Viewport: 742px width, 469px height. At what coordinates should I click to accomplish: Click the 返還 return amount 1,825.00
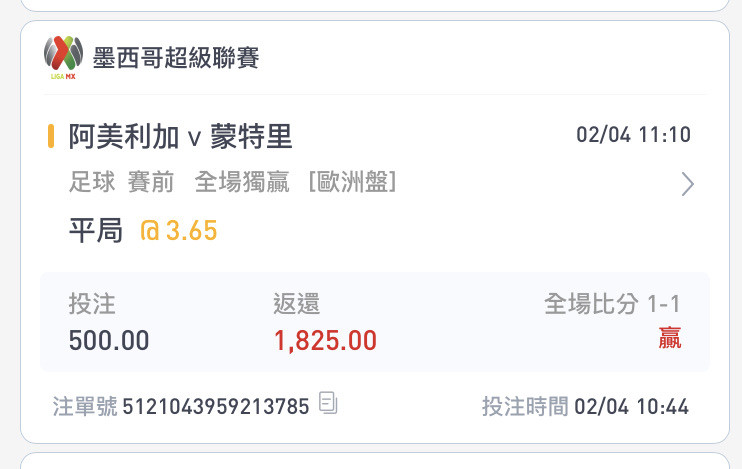(325, 341)
